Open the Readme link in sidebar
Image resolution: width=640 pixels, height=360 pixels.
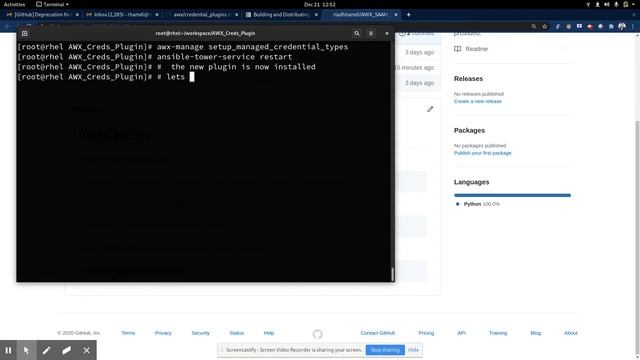pyautogui.click(x=476, y=49)
